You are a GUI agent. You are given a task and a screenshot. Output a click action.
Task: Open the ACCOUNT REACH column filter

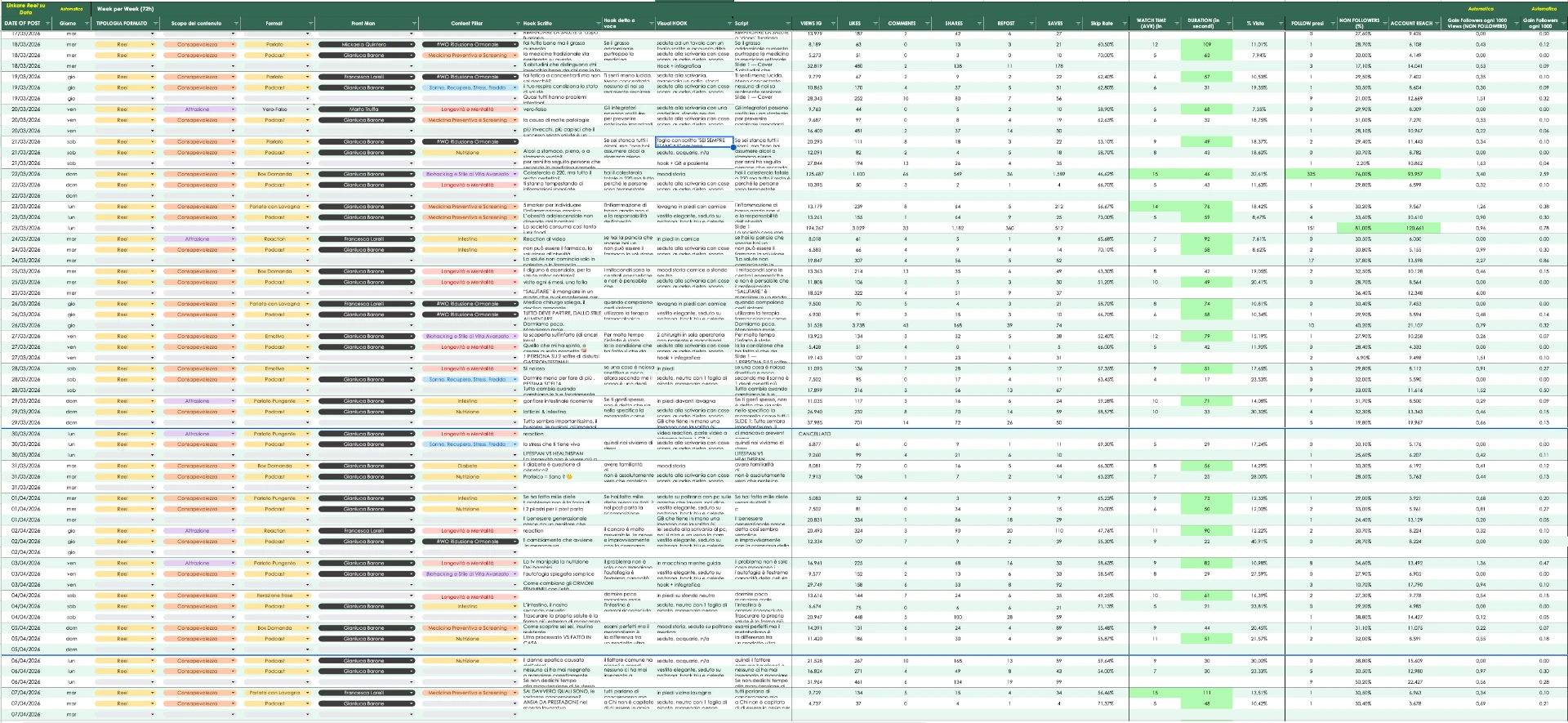click(1437, 24)
